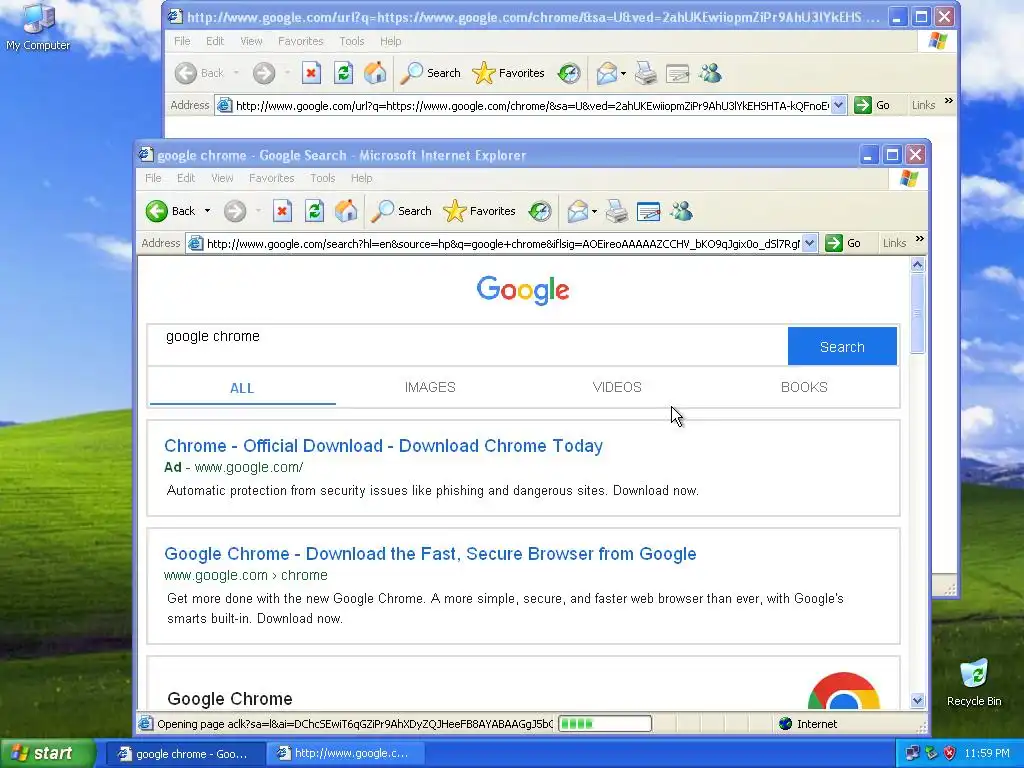Click blue Search button on Google
This screenshot has height=768, width=1024.
(x=842, y=346)
